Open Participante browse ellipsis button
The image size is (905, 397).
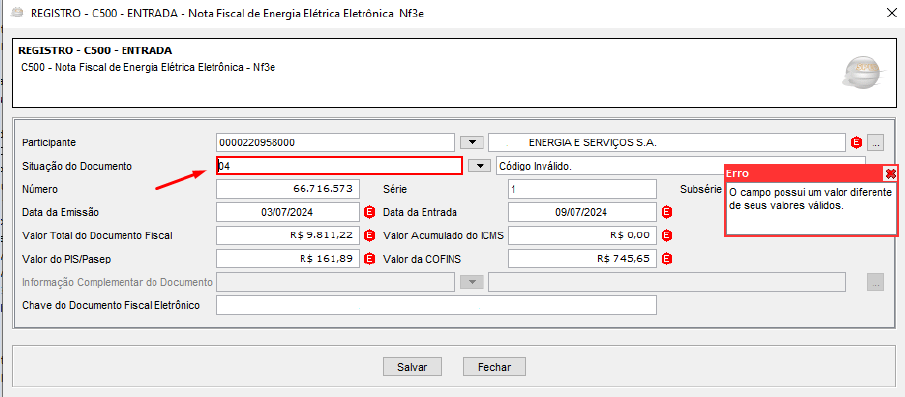tap(876, 142)
